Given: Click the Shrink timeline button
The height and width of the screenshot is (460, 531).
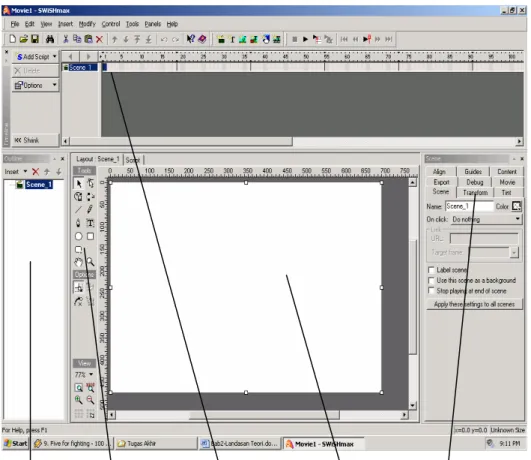Looking at the screenshot, I should click(35, 140).
